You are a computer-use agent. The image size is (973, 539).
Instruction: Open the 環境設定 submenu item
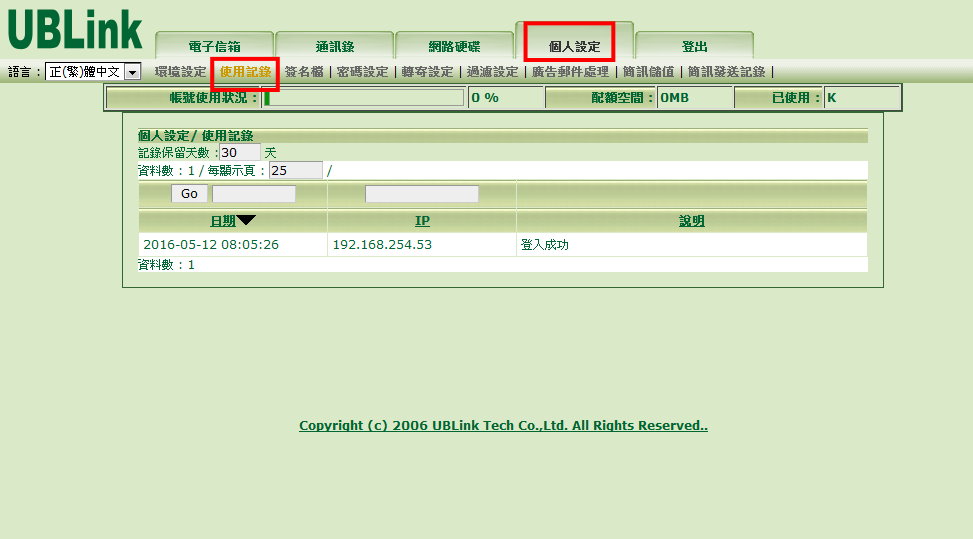click(x=180, y=72)
